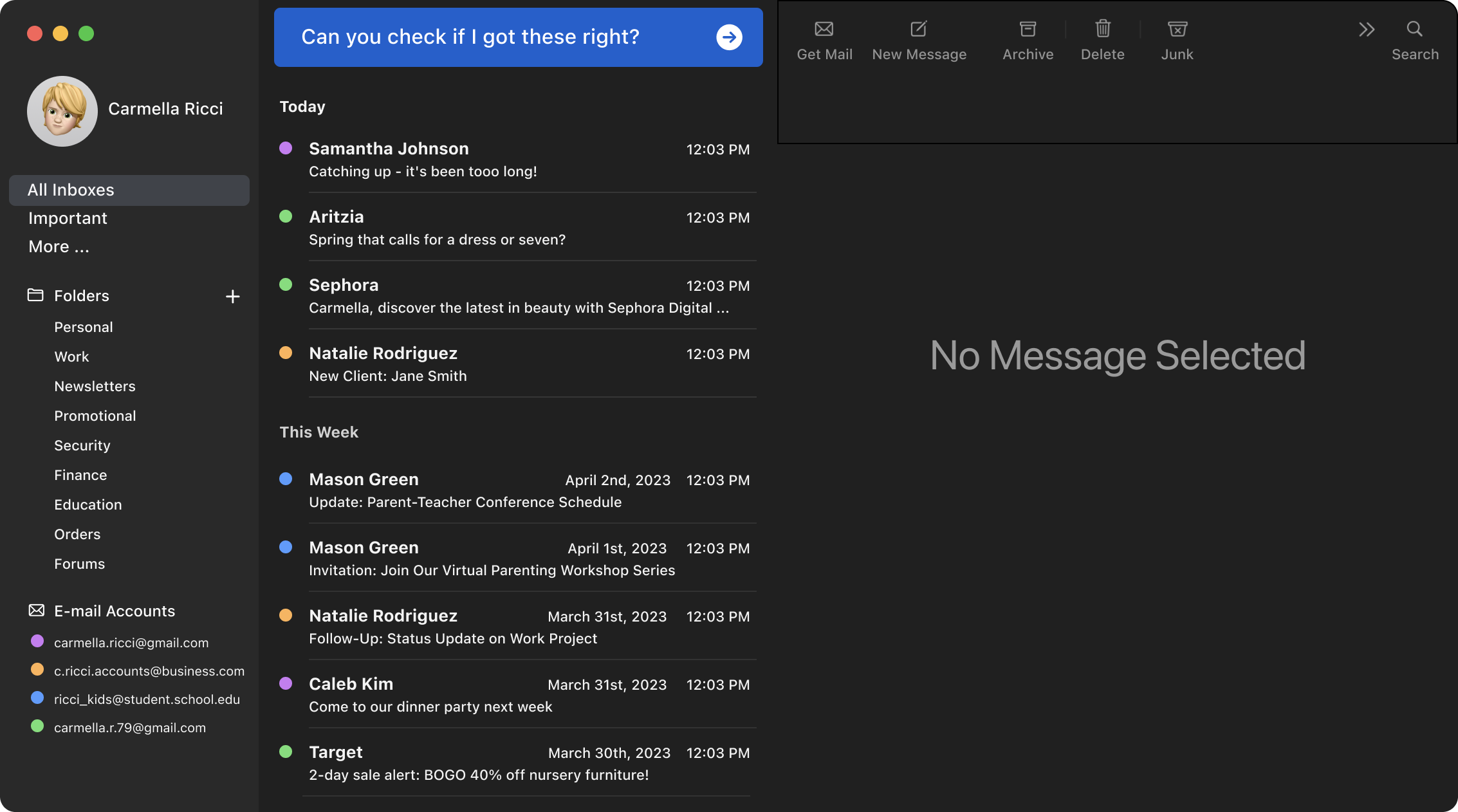Compose with the New Message icon
This screenshot has height=812, width=1458.
pyautogui.click(x=918, y=29)
